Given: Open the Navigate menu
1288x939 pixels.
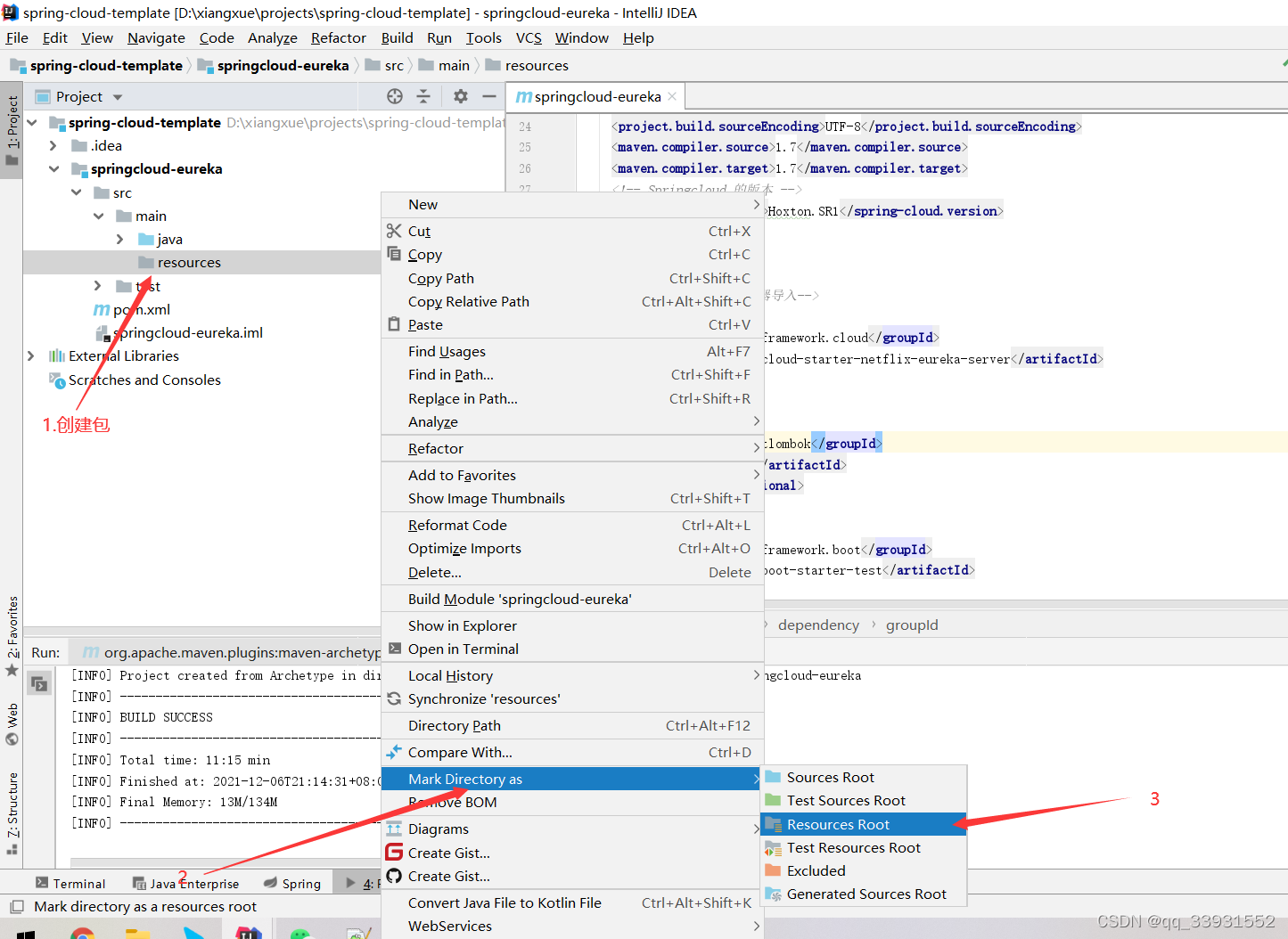Looking at the screenshot, I should coord(156,37).
